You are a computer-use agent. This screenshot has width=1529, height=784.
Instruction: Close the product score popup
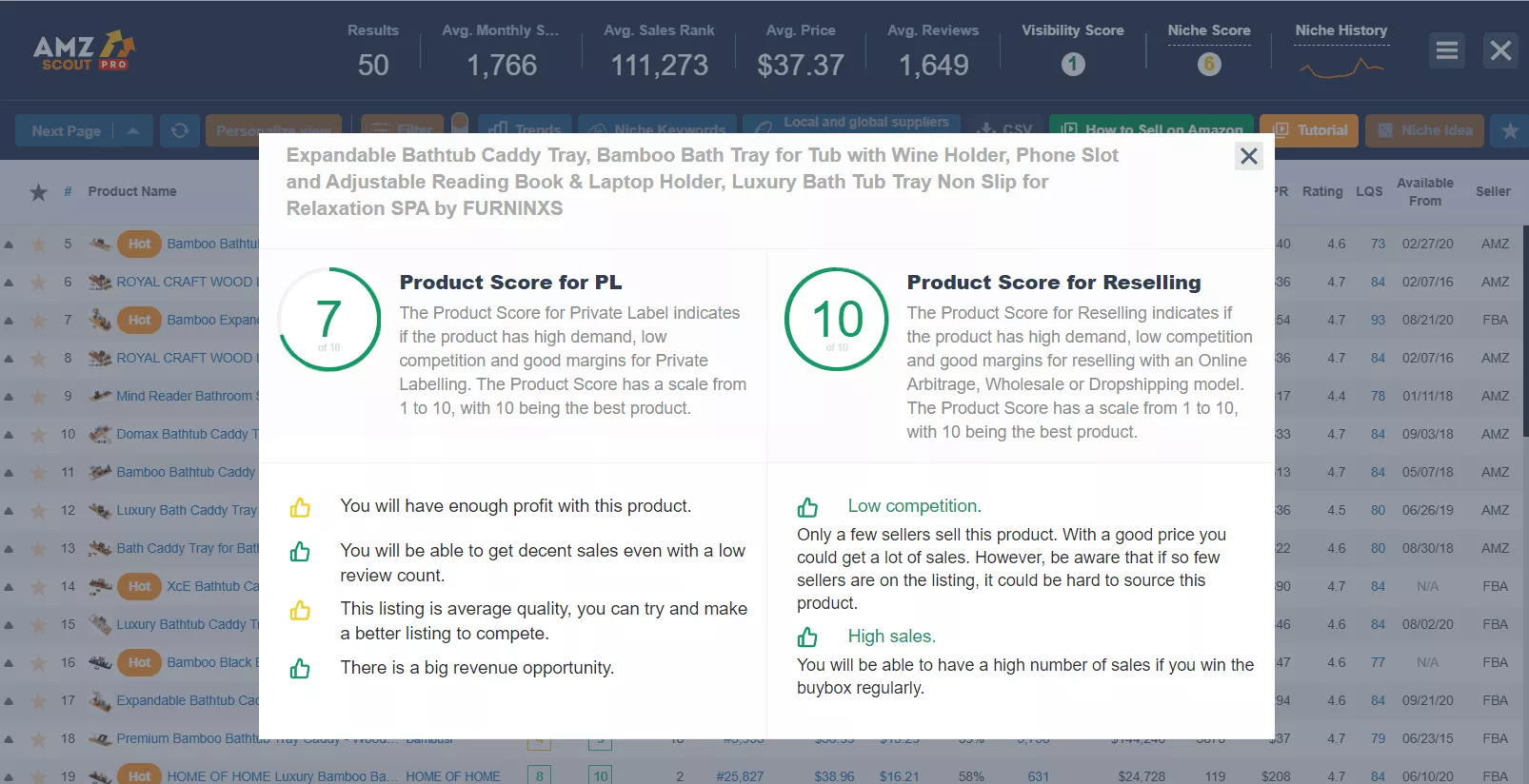[x=1249, y=156]
